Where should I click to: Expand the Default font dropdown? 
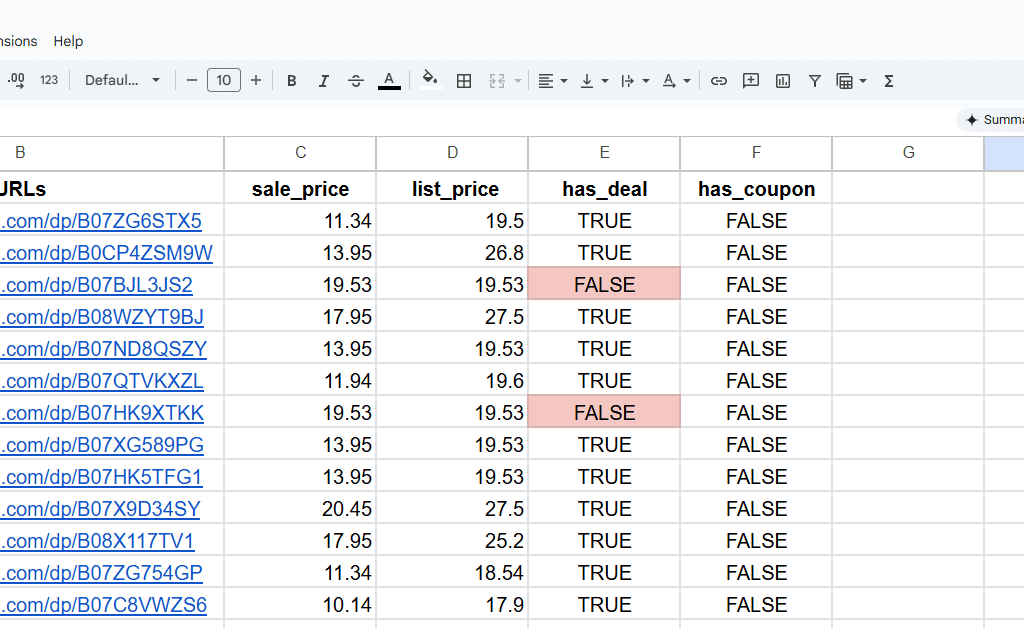coord(122,81)
